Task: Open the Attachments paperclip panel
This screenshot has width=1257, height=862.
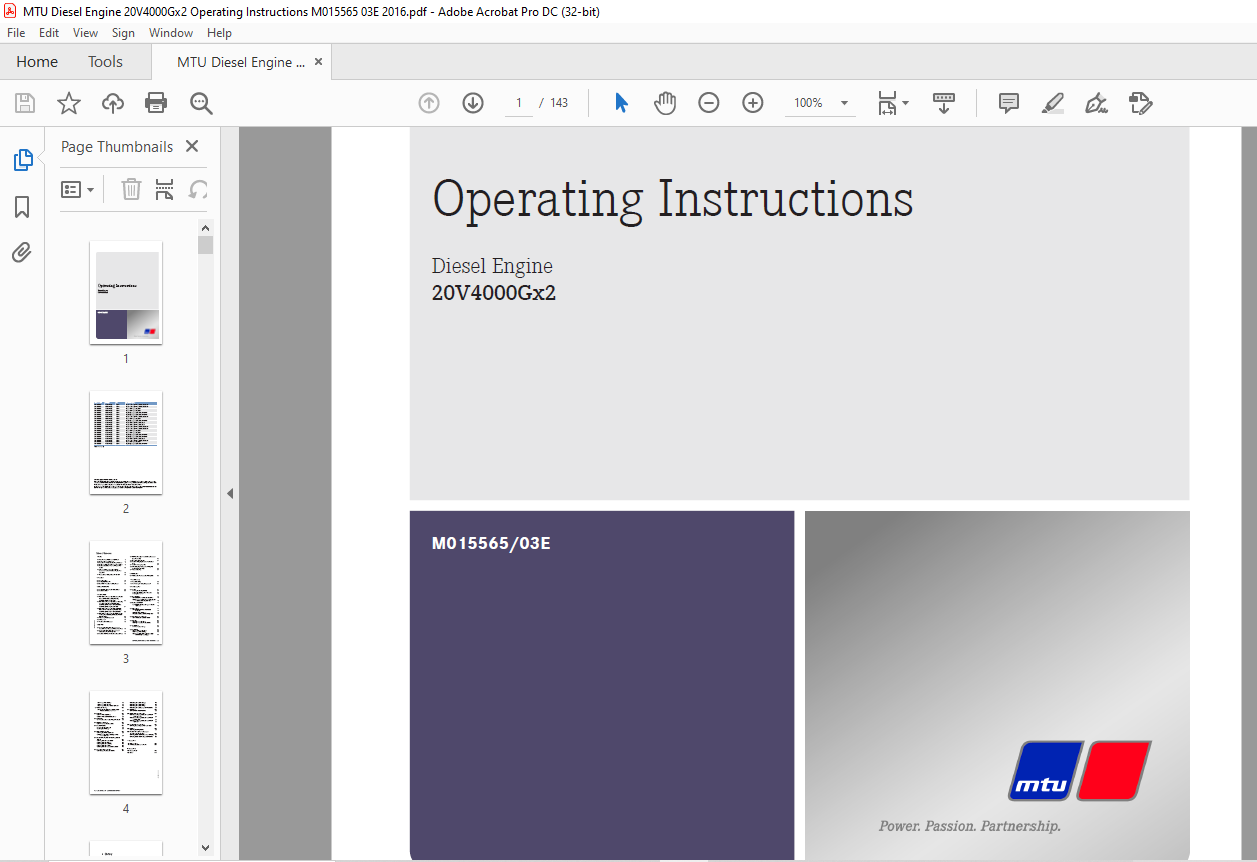Action: (22, 252)
